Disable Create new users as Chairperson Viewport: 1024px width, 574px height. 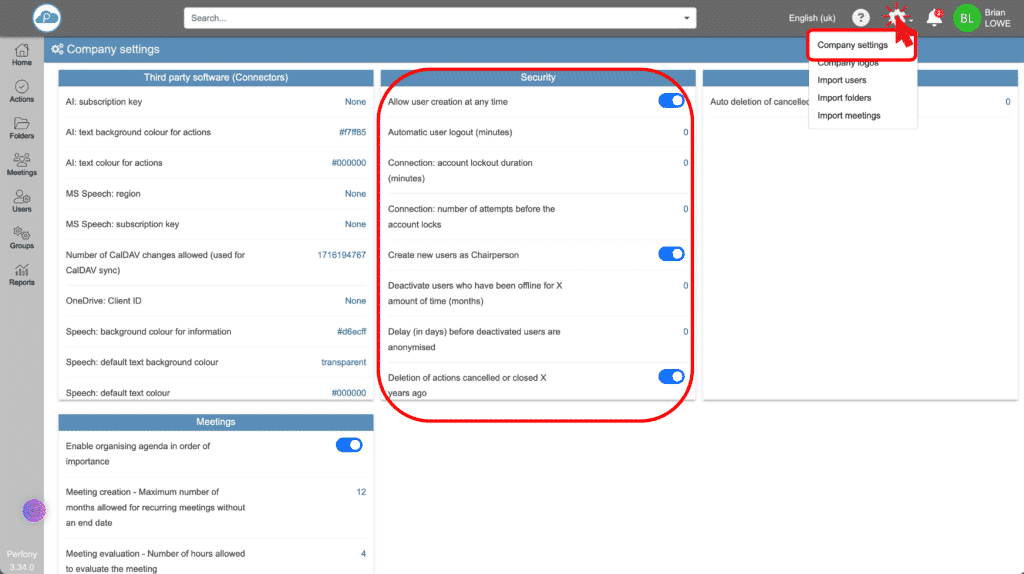pos(671,254)
